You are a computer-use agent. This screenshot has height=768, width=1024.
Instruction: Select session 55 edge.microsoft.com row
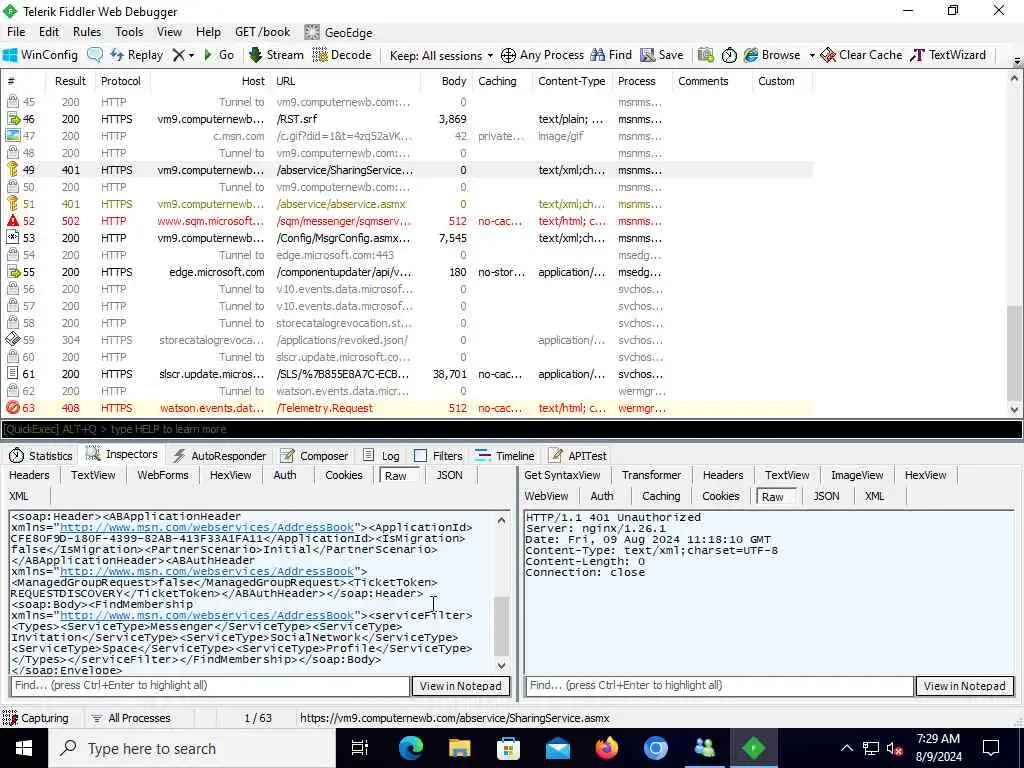[x=408, y=272]
